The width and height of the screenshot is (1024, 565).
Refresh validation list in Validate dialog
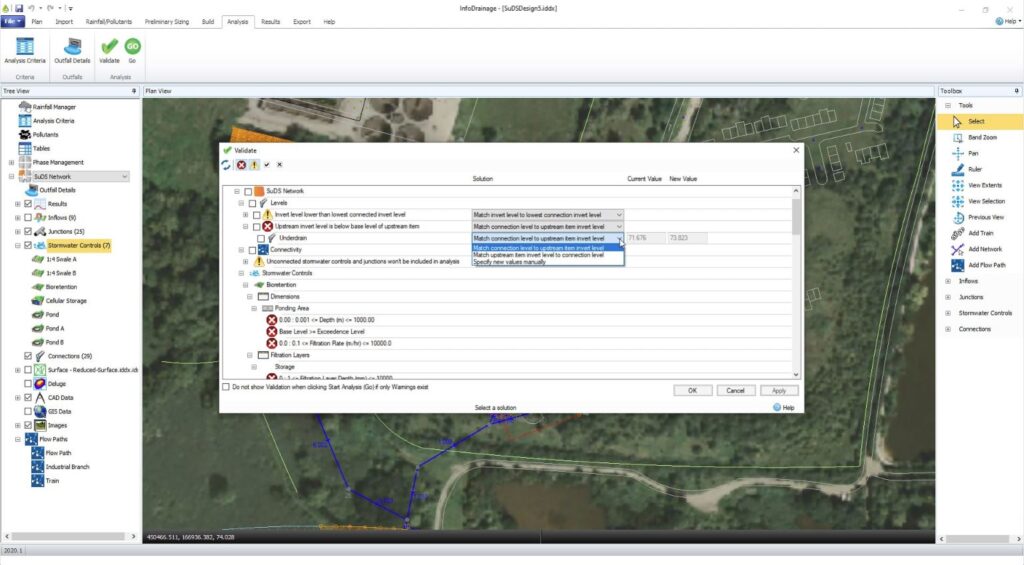[x=226, y=165]
